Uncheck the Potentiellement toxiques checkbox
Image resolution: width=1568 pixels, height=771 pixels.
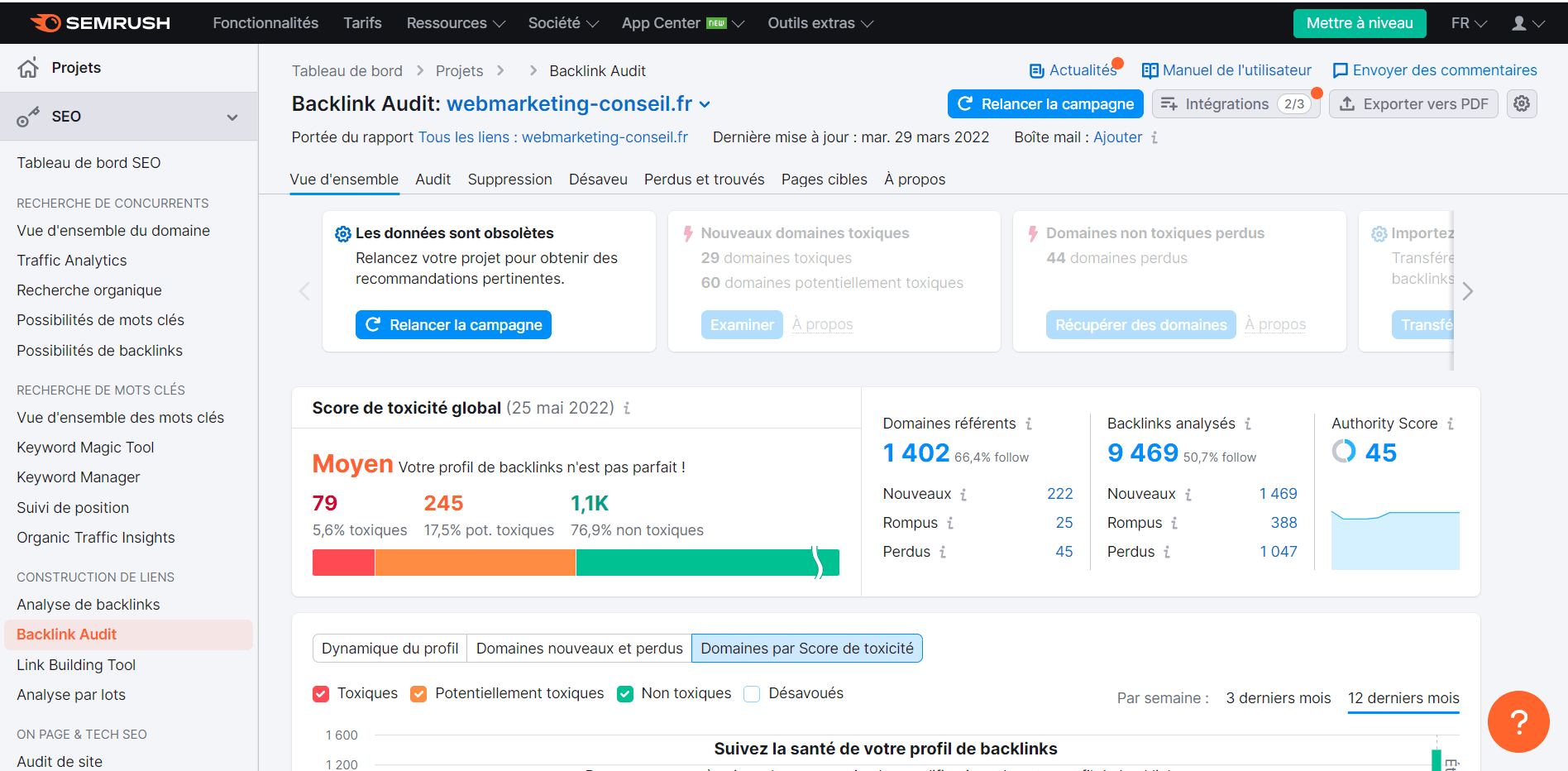418,694
